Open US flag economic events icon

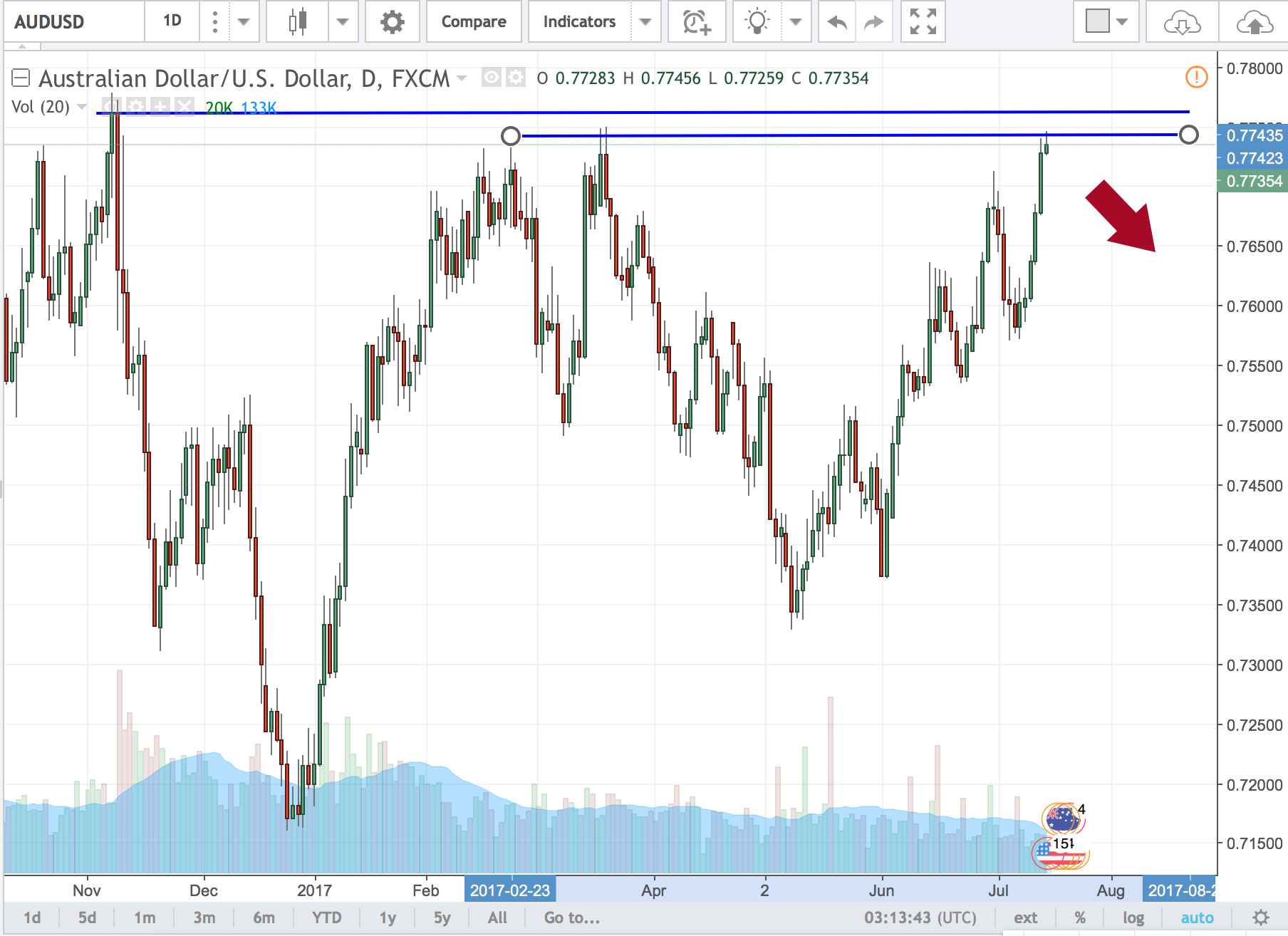[x=1059, y=853]
